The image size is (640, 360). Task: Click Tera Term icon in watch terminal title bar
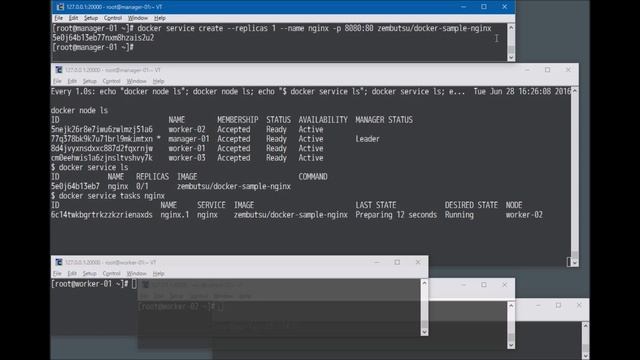59,70
